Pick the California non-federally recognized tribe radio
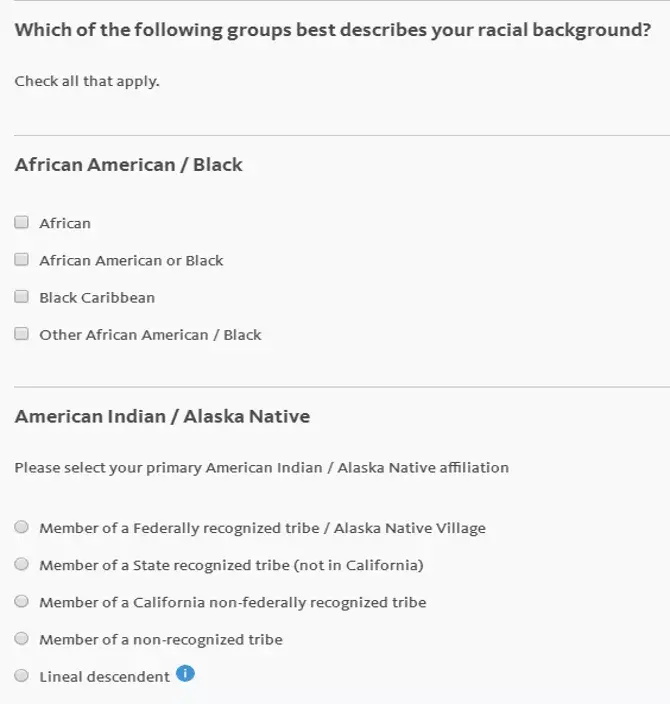The height and width of the screenshot is (704, 670). pyautogui.click(x=22, y=602)
